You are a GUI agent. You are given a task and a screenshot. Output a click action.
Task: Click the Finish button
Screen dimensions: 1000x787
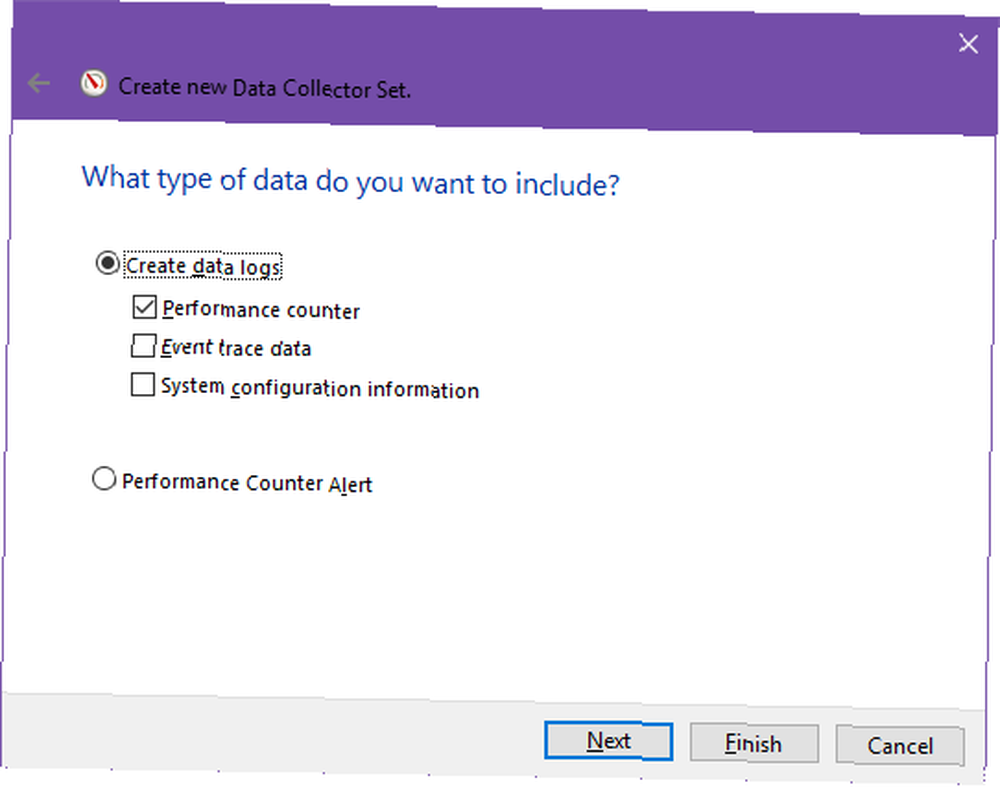[x=754, y=743]
